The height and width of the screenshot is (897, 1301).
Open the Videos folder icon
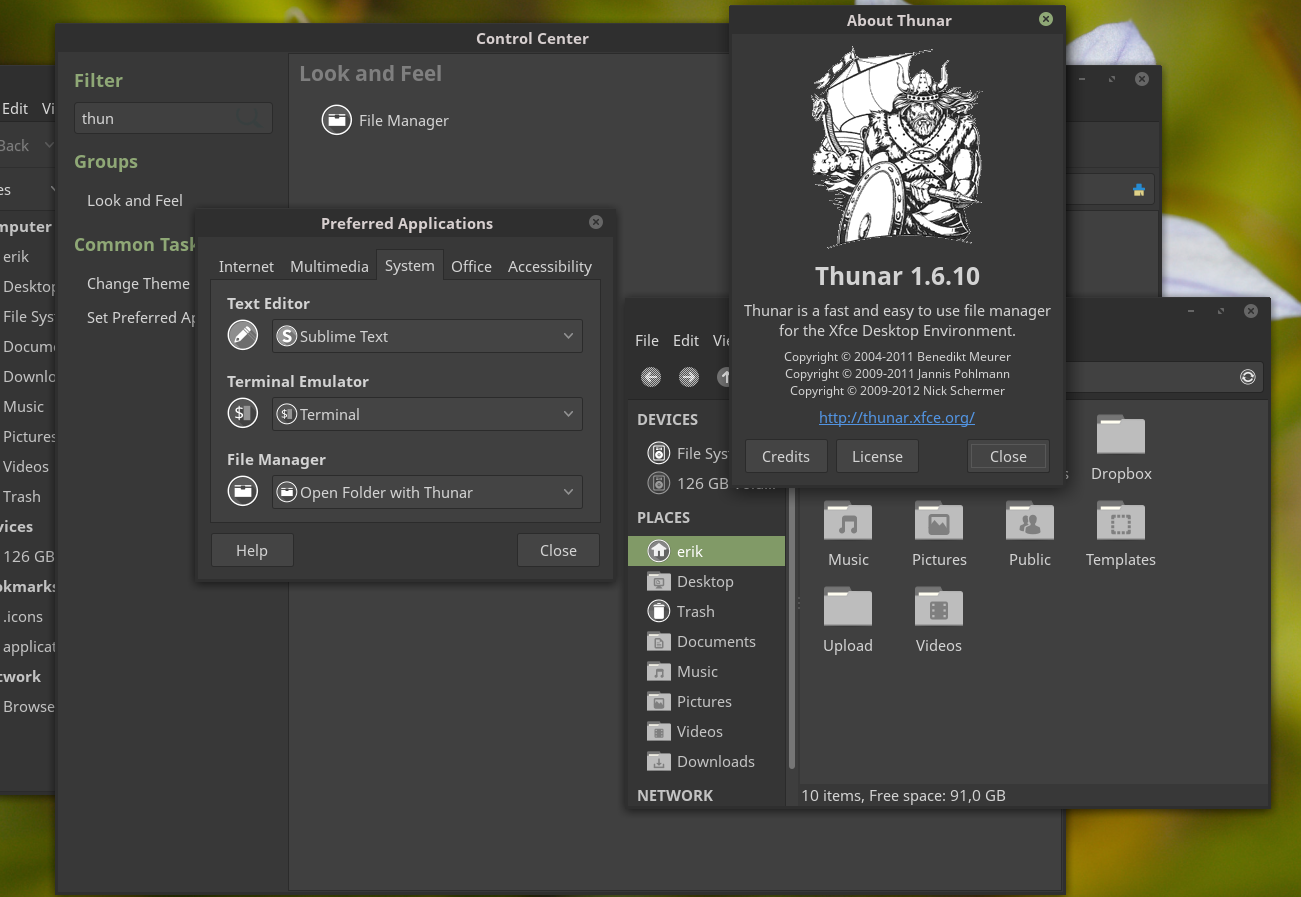point(939,608)
